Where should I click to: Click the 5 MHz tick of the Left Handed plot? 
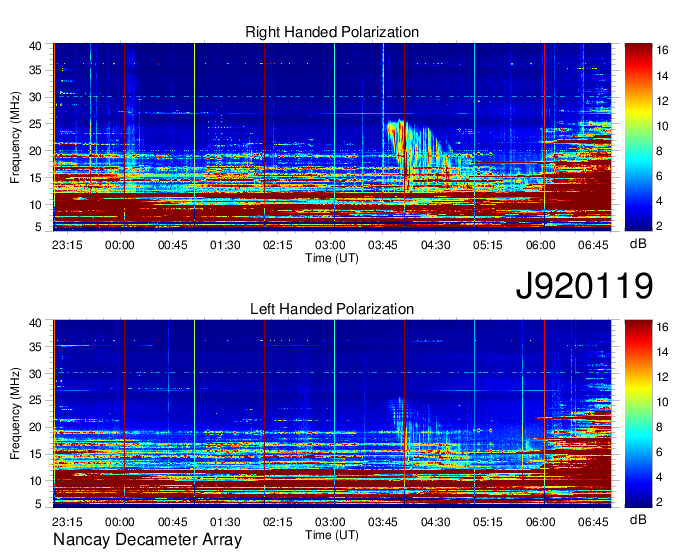(38, 503)
